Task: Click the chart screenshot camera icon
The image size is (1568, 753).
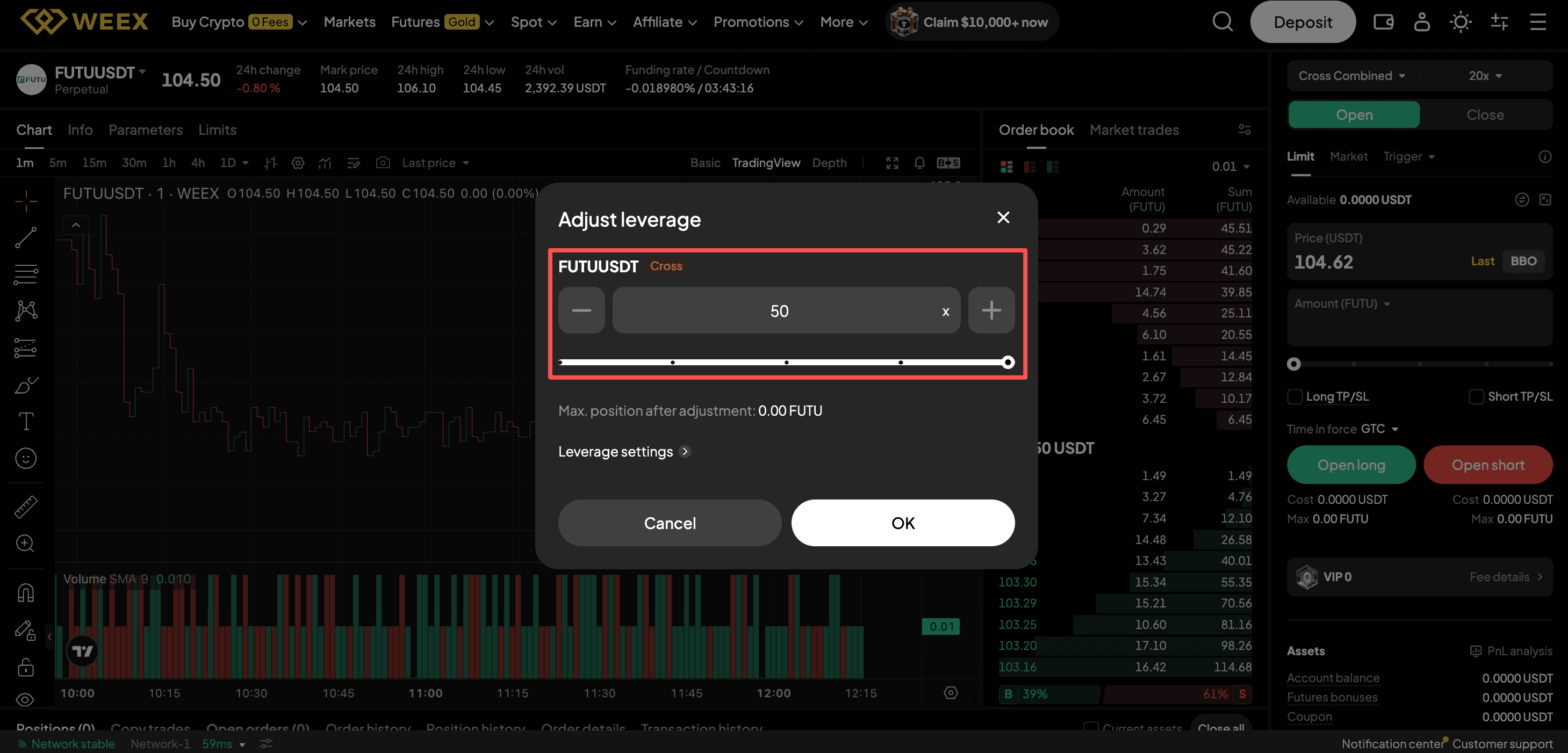Action: tap(383, 163)
